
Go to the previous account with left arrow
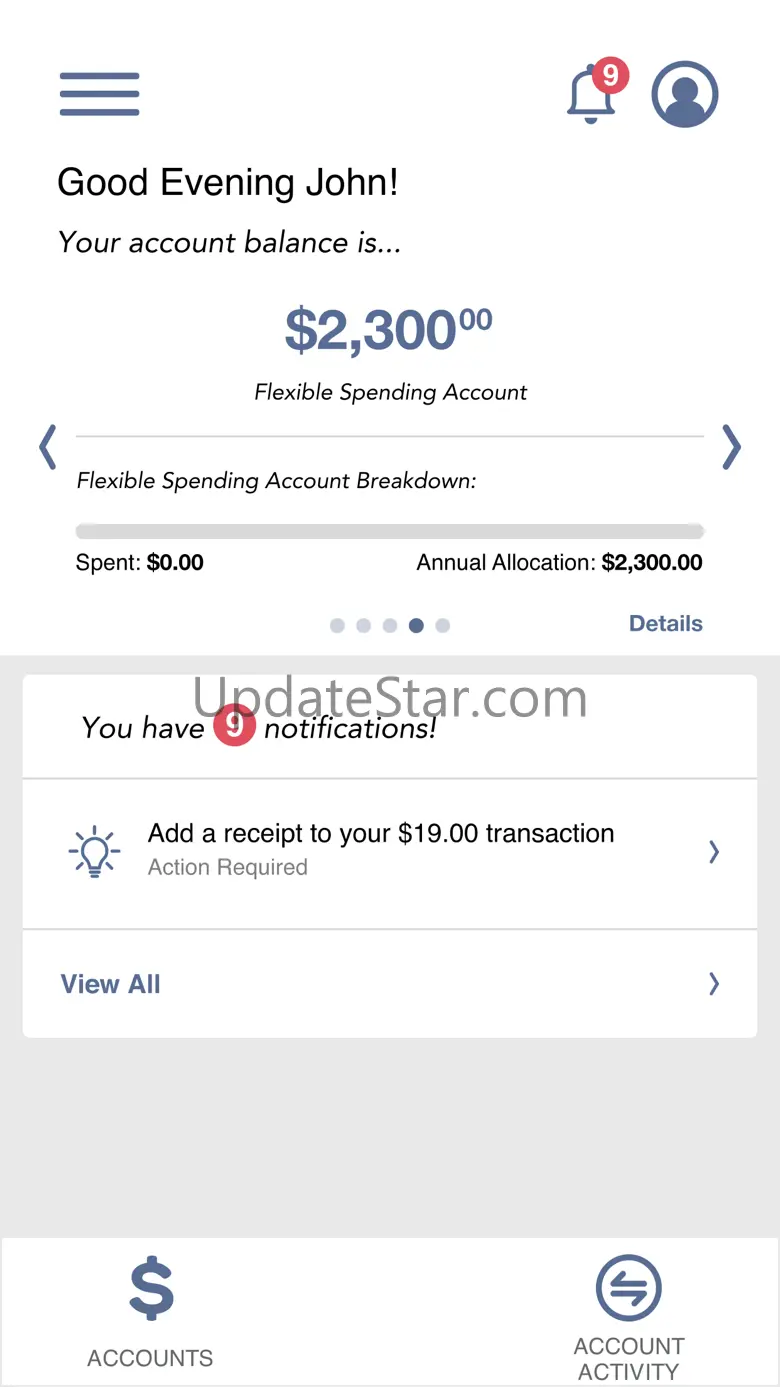click(48, 447)
